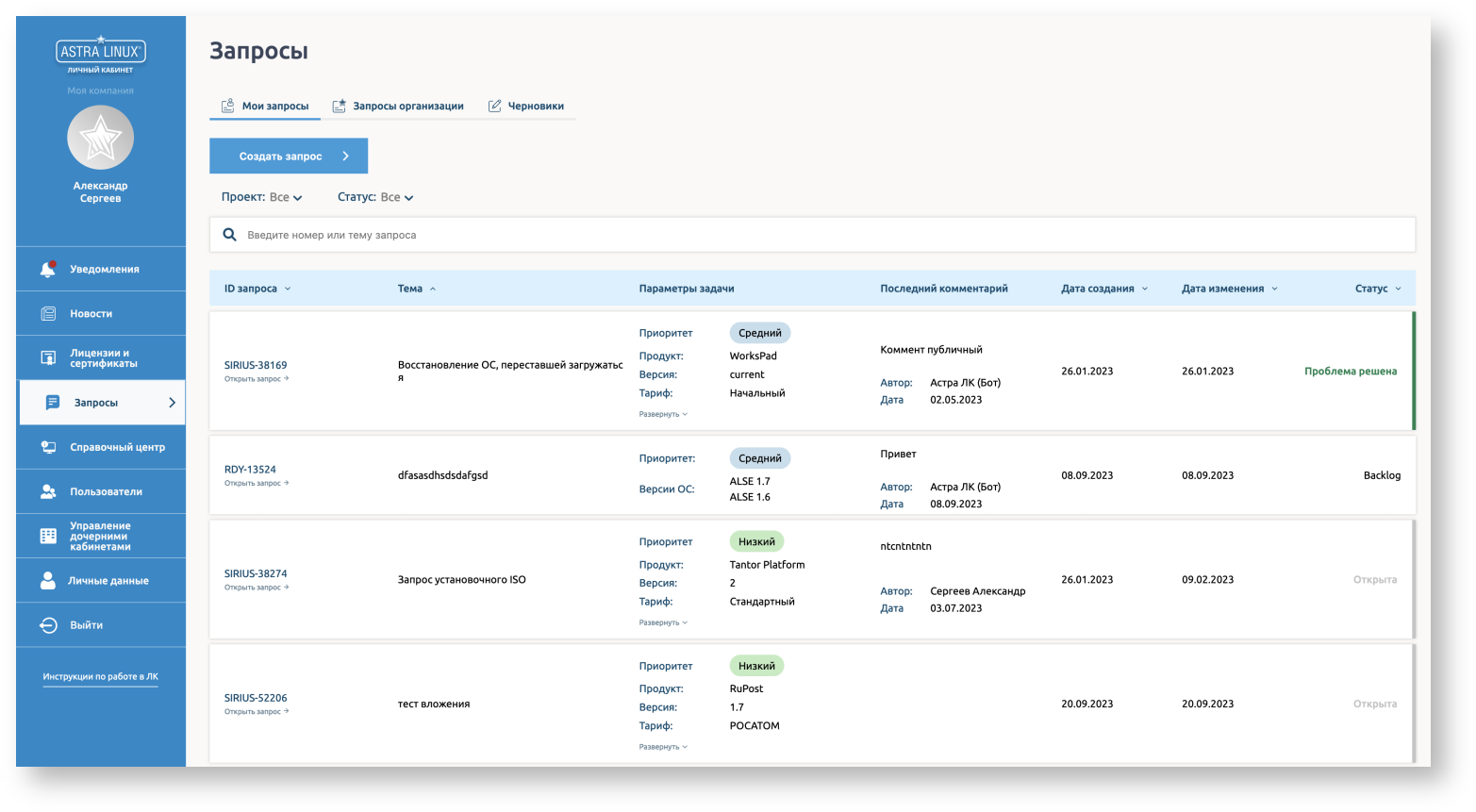Viewport: 1476px width, 812px height.
Task: Click the magnifier search icon
Action: pyautogui.click(x=229, y=235)
